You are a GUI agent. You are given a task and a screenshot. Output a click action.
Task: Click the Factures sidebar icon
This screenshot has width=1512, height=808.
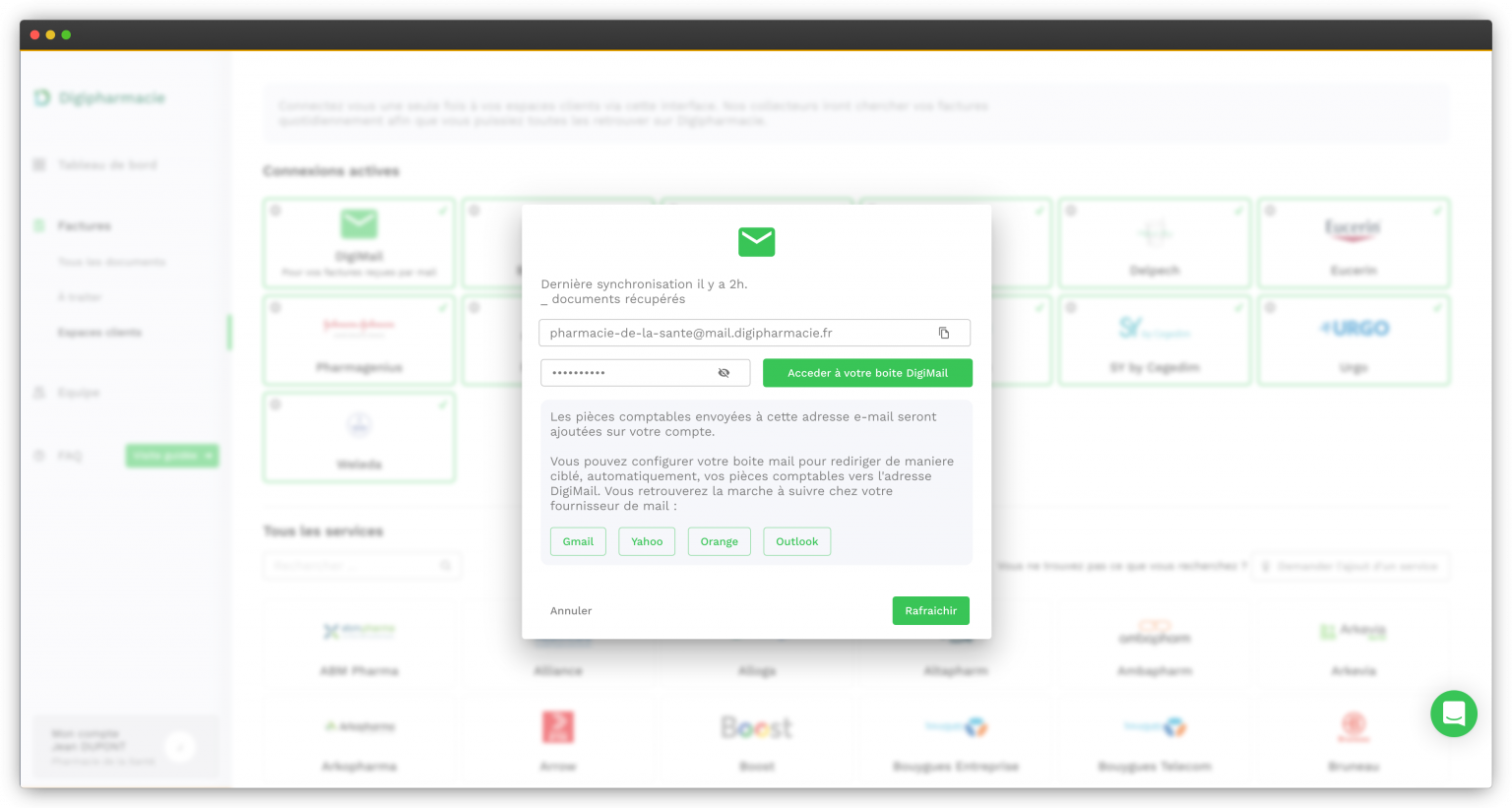pyautogui.click(x=41, y=225)
